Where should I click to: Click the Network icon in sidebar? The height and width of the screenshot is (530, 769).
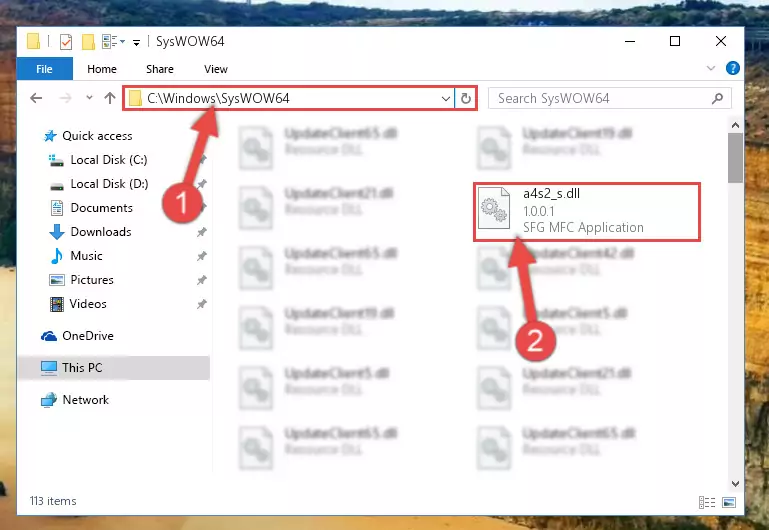click(x=49, y=400)
